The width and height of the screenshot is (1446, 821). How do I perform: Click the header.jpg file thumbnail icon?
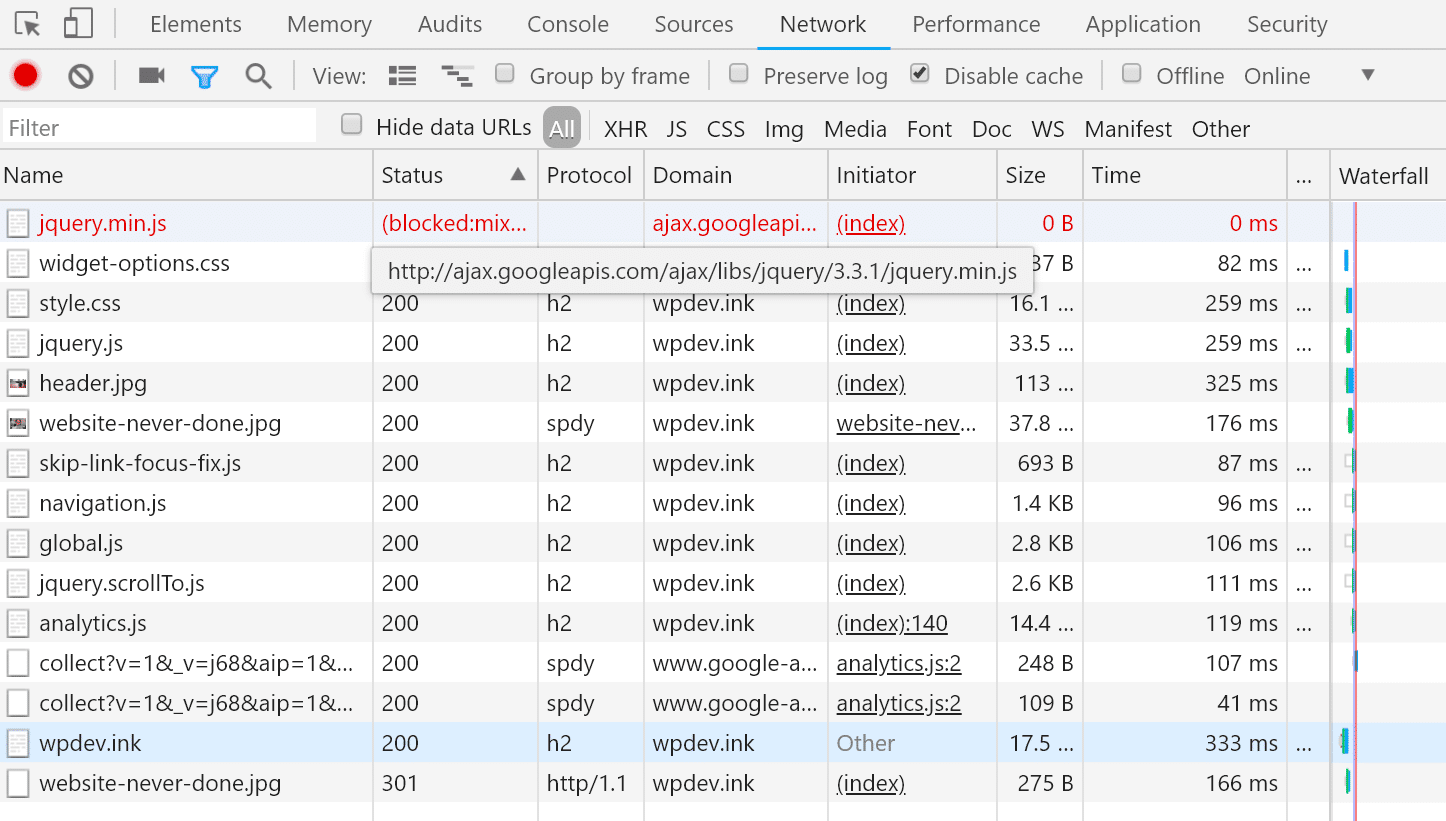18,383
